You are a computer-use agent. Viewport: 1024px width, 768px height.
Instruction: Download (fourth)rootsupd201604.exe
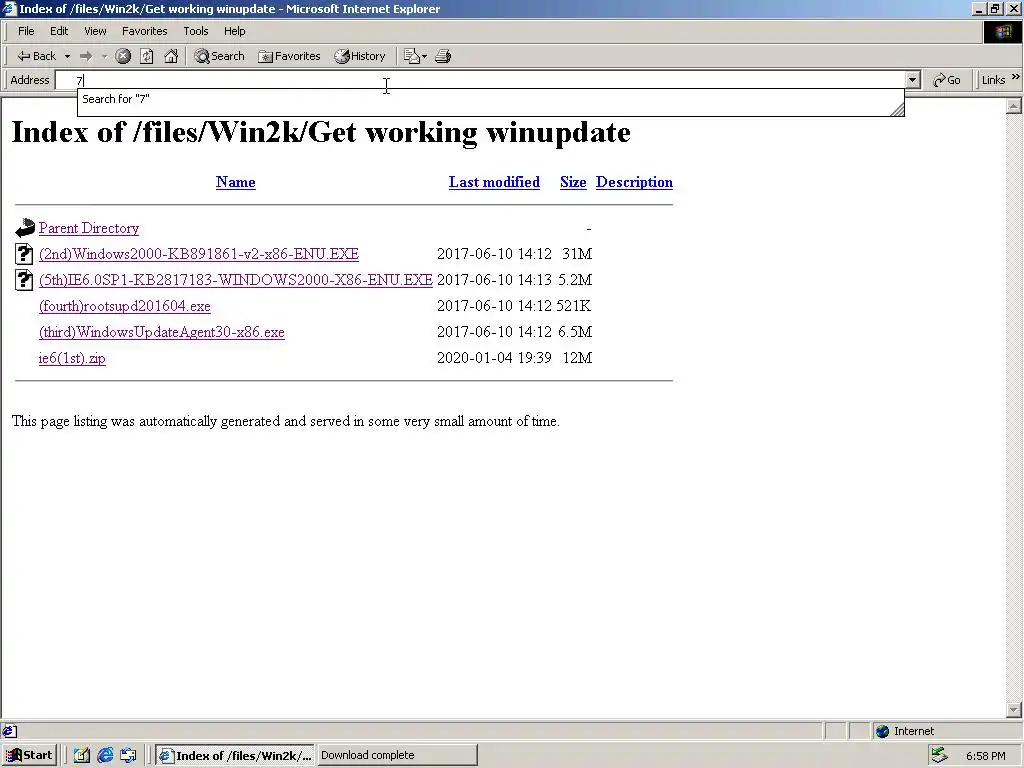click(125, 306)
